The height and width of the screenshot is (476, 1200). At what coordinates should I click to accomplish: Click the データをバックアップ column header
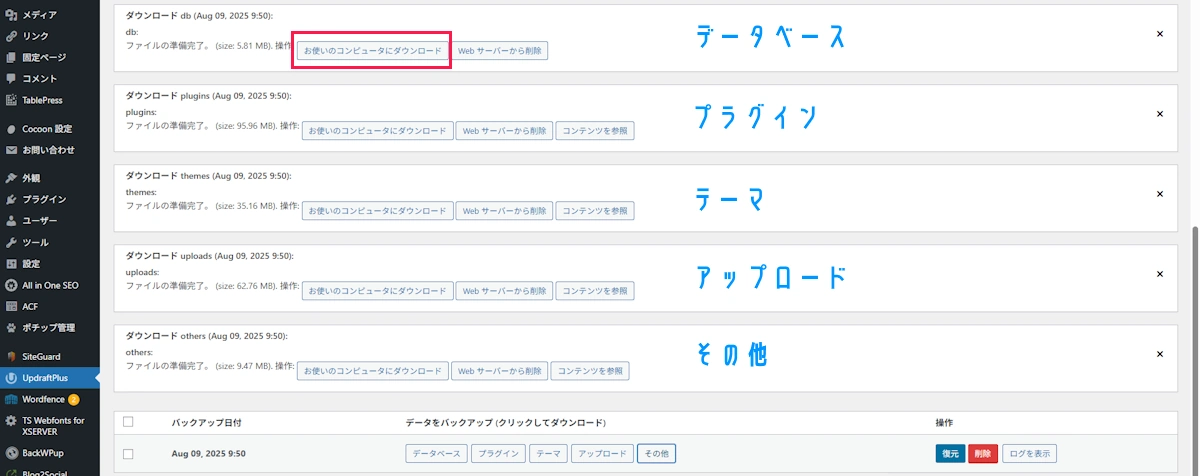(505, 422)
